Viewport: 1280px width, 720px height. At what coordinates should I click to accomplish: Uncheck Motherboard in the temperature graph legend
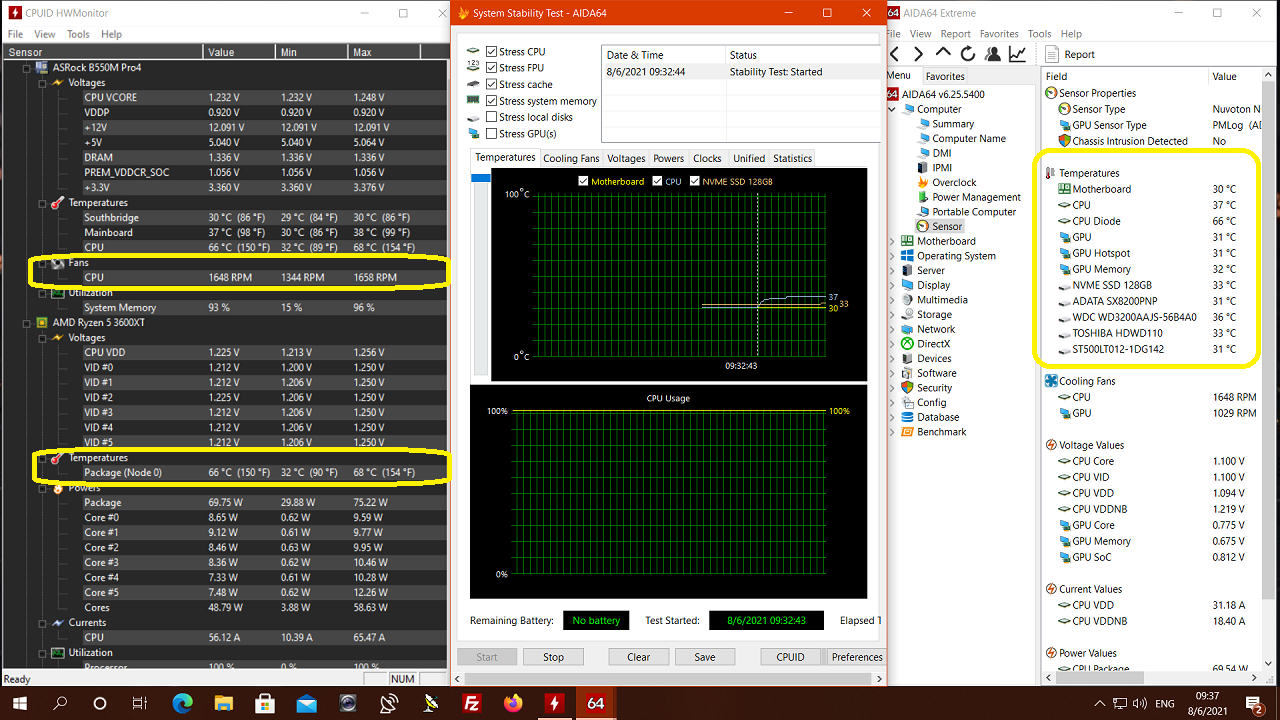[x=584, y=181]
